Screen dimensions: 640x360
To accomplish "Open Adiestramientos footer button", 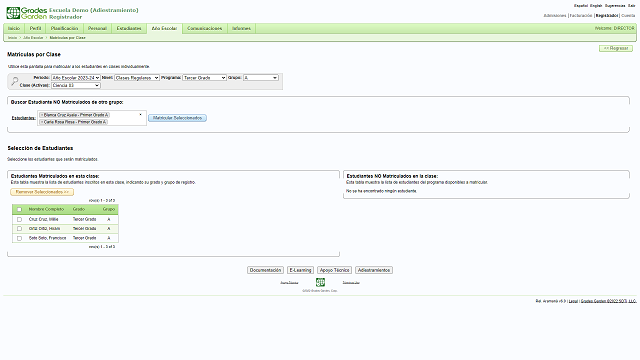I will pos(374,270).
